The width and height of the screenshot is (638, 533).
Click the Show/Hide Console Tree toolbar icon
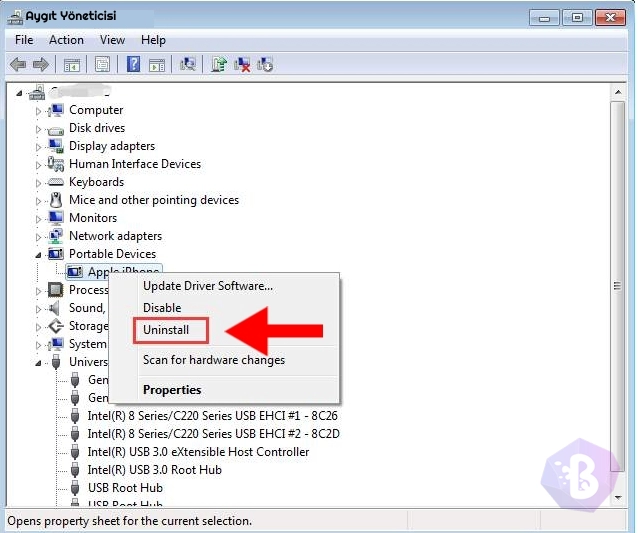tap(72, 64)
